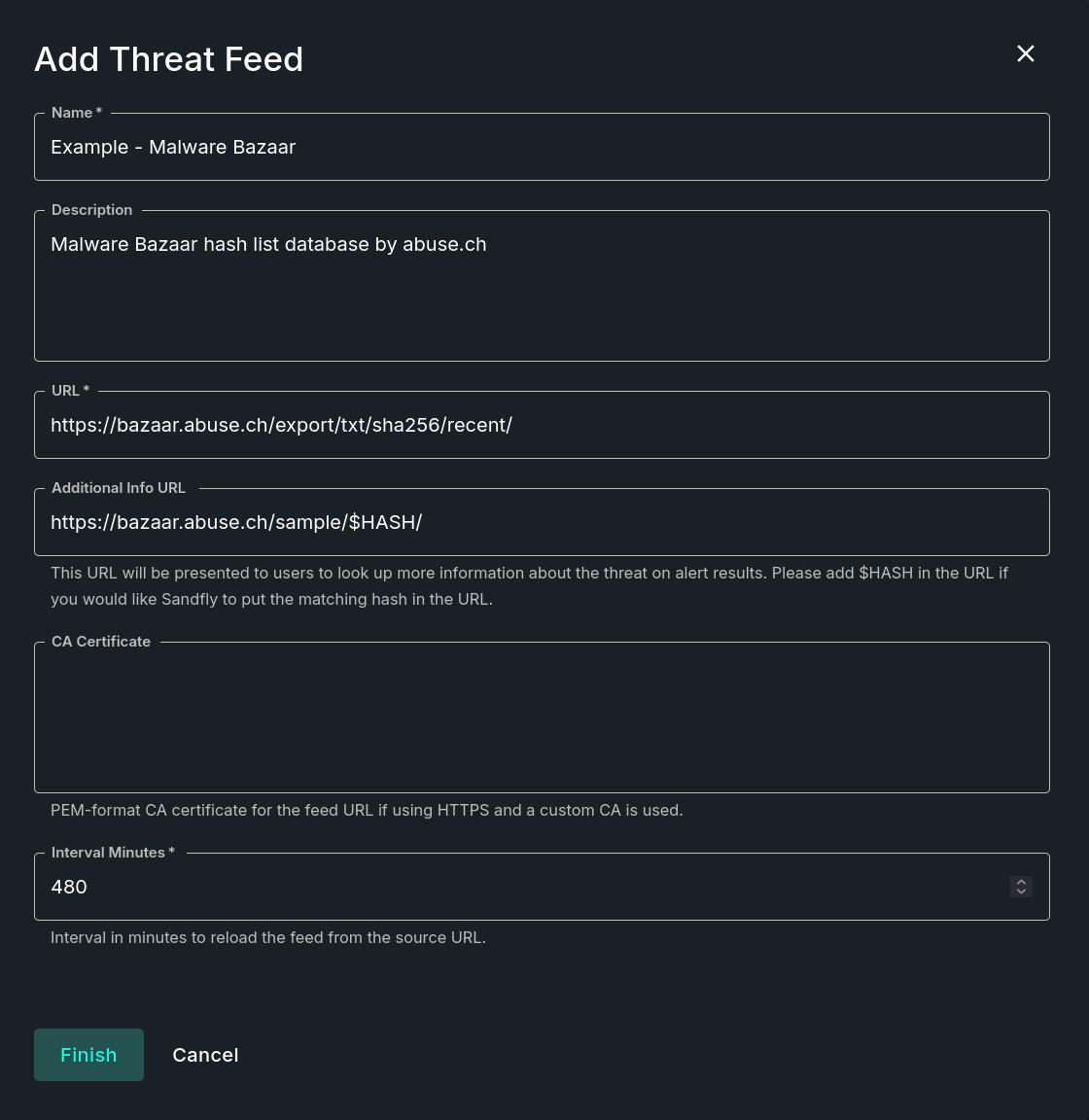Dismiss the dialog with the X icon

click(x=1026, y=53)
